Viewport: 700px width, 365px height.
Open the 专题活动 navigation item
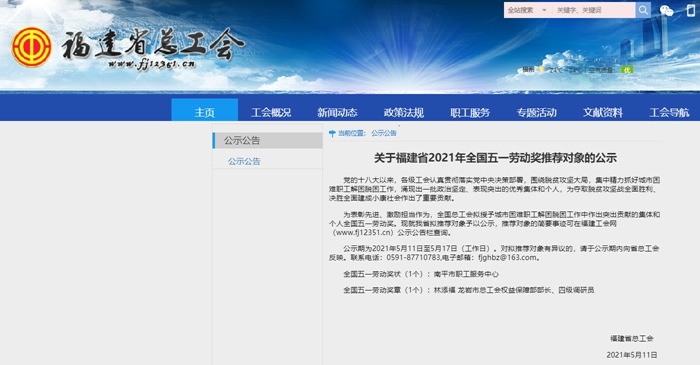click(537, 112)
